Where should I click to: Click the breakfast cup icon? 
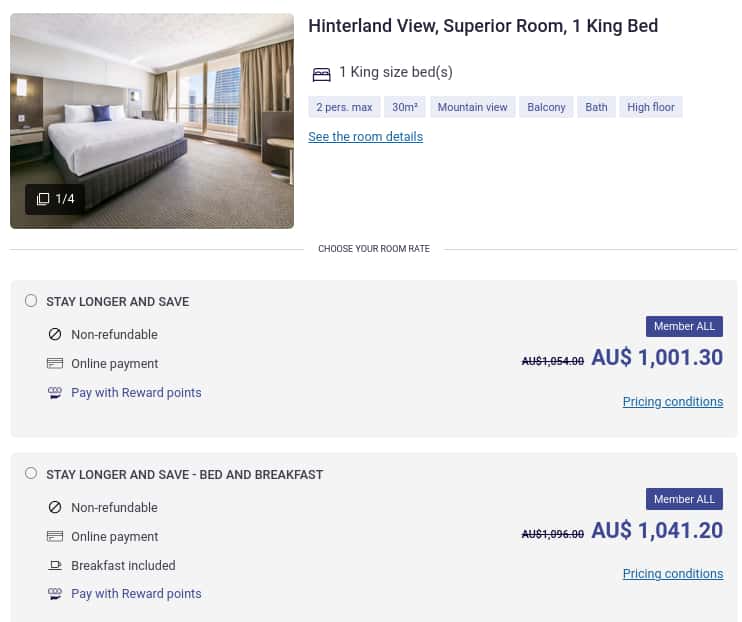click(55, 566)
